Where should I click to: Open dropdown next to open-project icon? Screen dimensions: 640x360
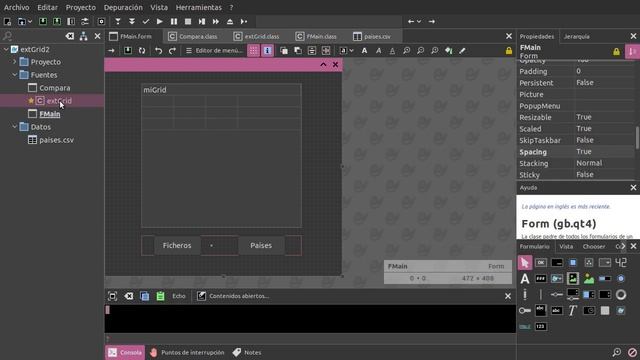(30, 21)
